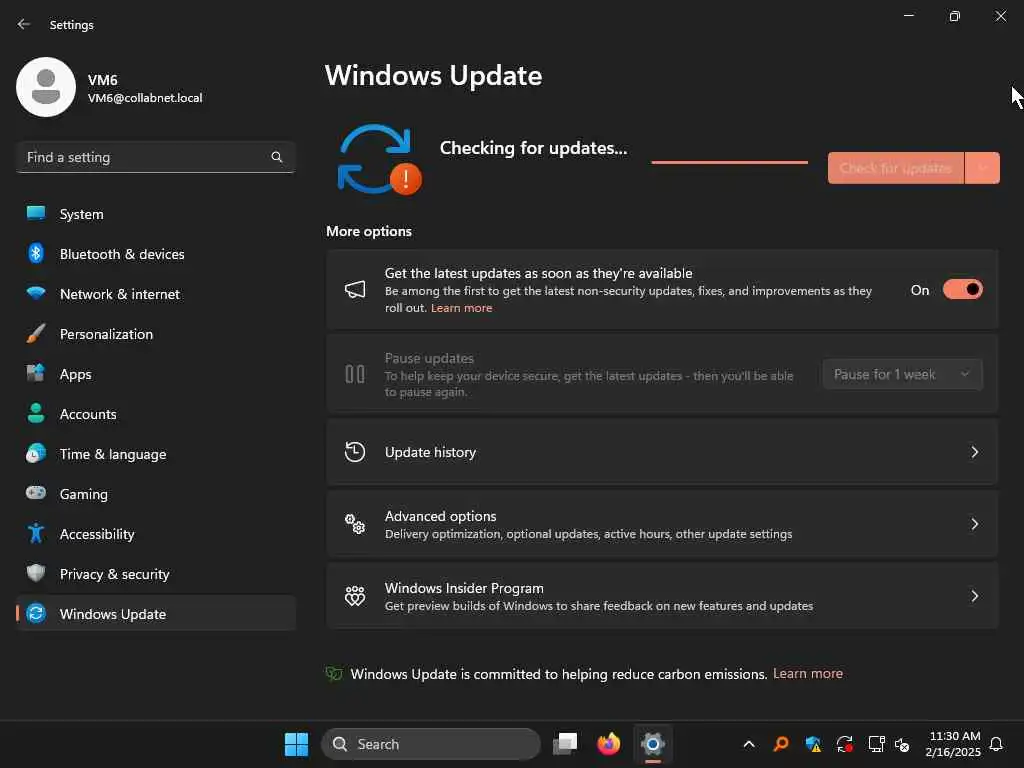
Task: Click the Privacy & security shield icon
Action: coord(36,573)
